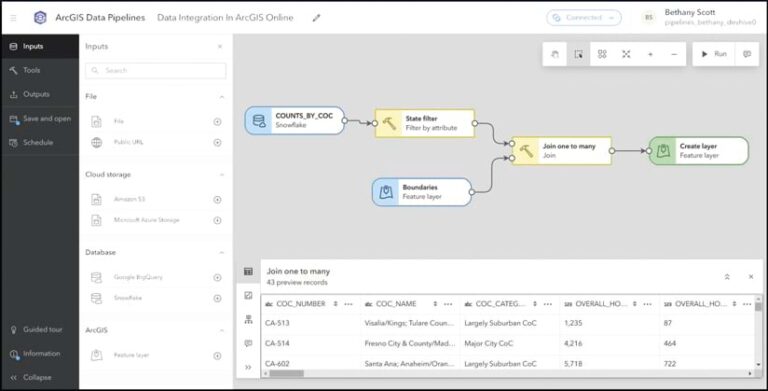Select the Boundaries feature layer node

[x=422, y=192]
